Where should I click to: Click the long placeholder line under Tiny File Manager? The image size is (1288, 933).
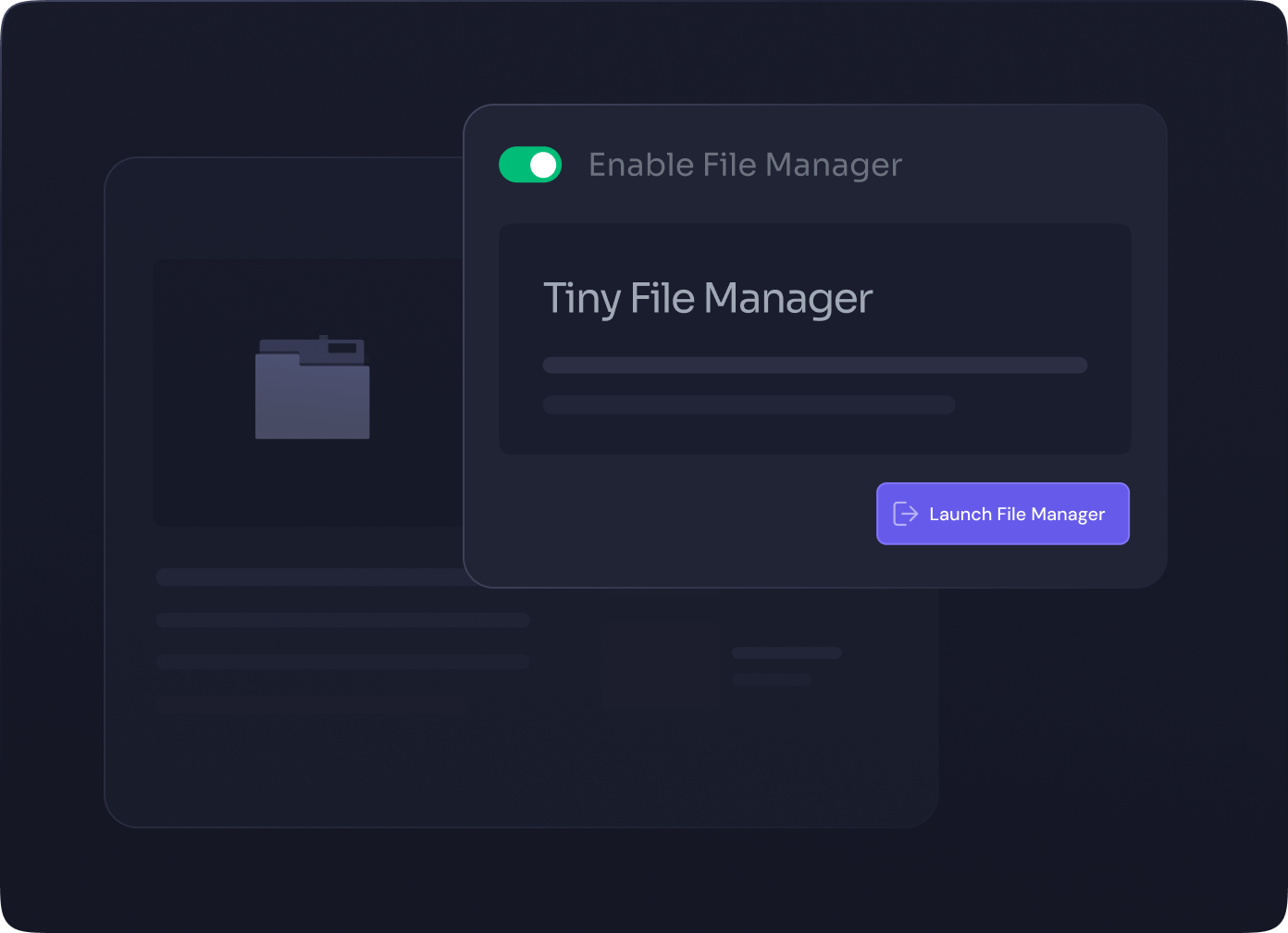(814, 365)
